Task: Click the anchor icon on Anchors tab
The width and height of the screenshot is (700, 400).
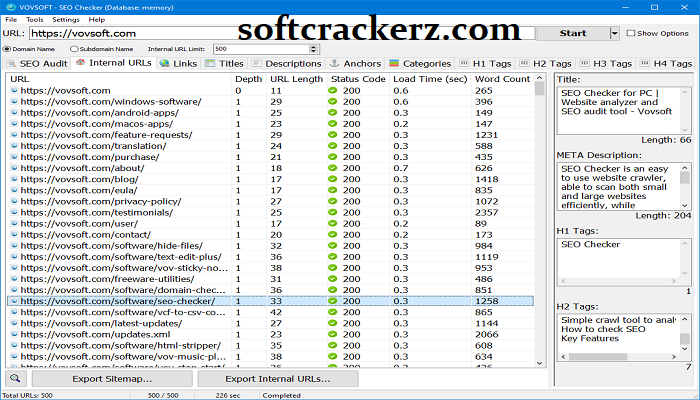Action: (x=334, y=63)
